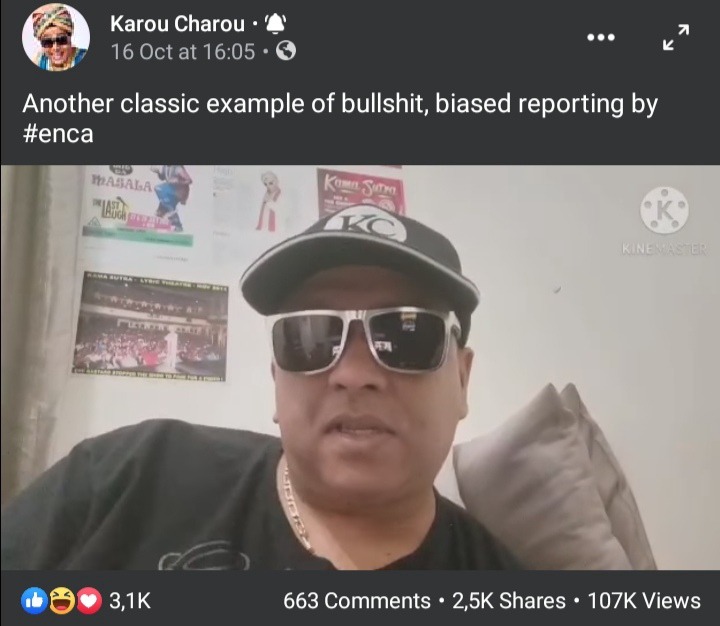Open the 16 Oct at 16:05 timestamp
The width and height of the screenshot is (720, 626).
point(183,51)
